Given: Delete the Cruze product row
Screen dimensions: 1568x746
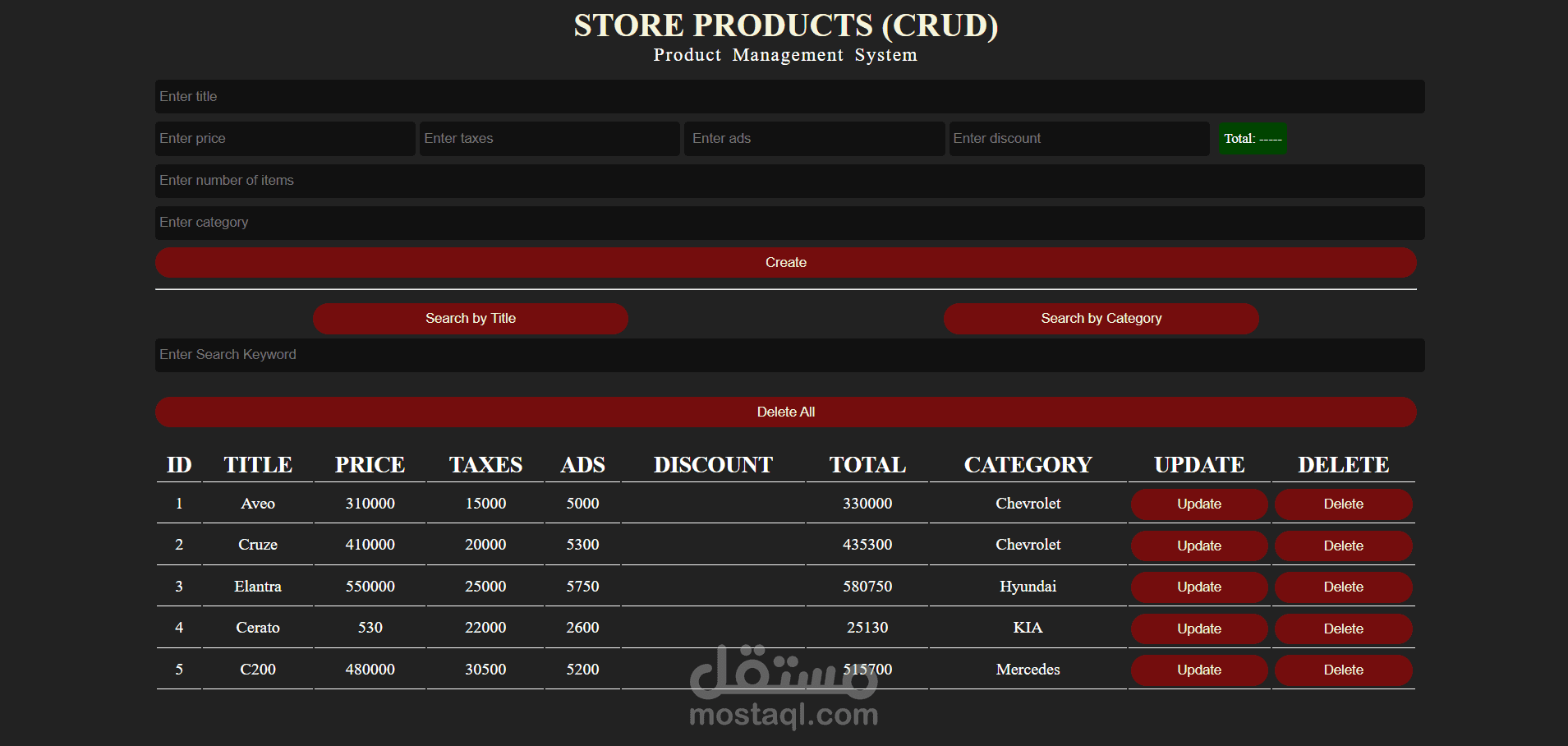Looking at the screenshot, I should pyautogui.click(x=1342, y=546).
